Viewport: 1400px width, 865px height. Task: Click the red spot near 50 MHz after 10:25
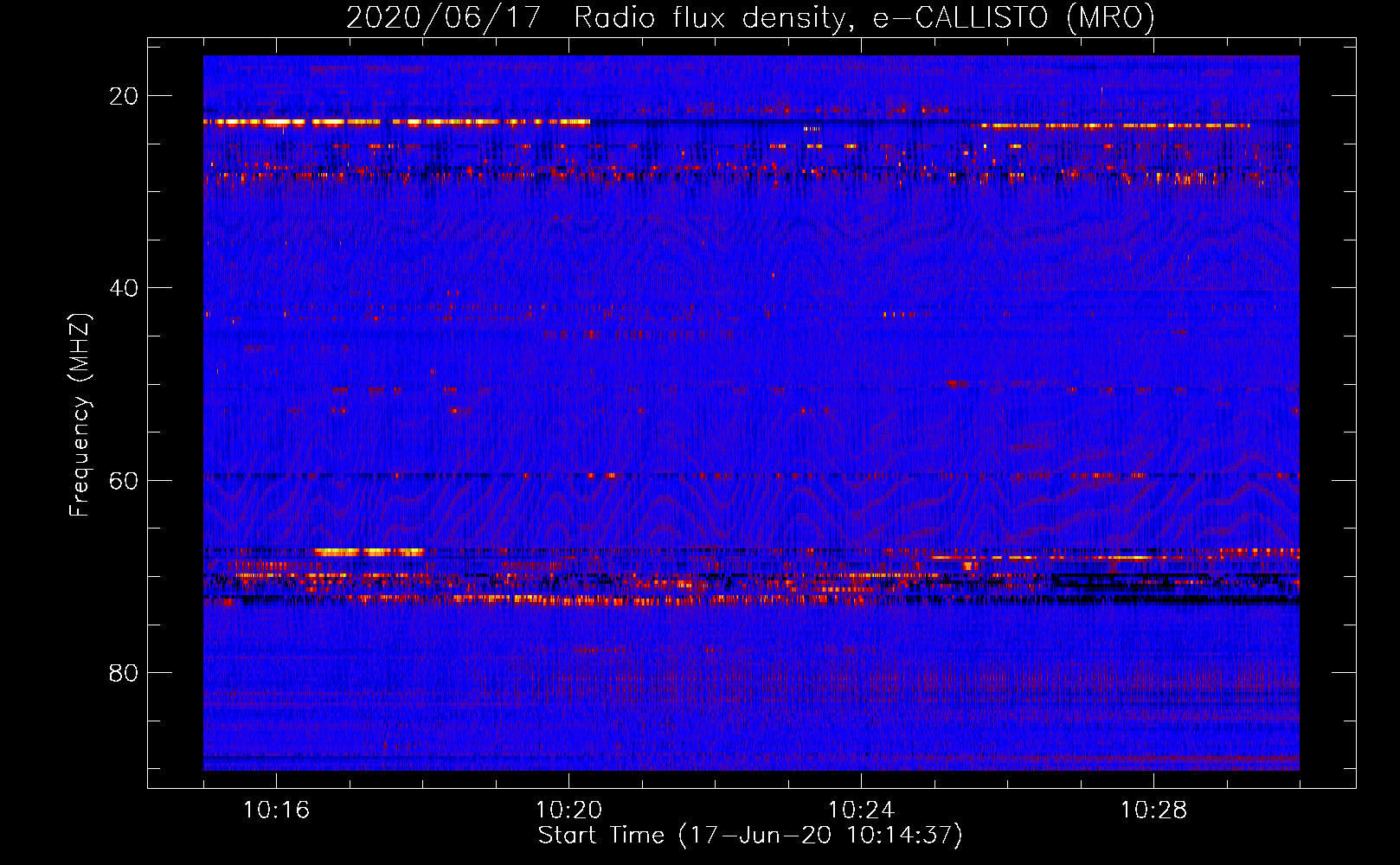(956, 382)
